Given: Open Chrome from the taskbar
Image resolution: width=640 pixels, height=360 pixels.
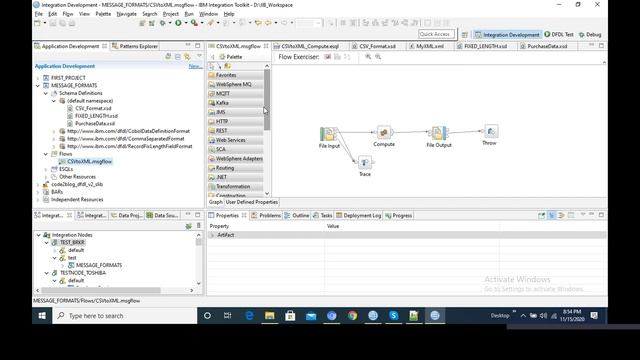Looking at the screenshot, I should click(x=352, y=316).
